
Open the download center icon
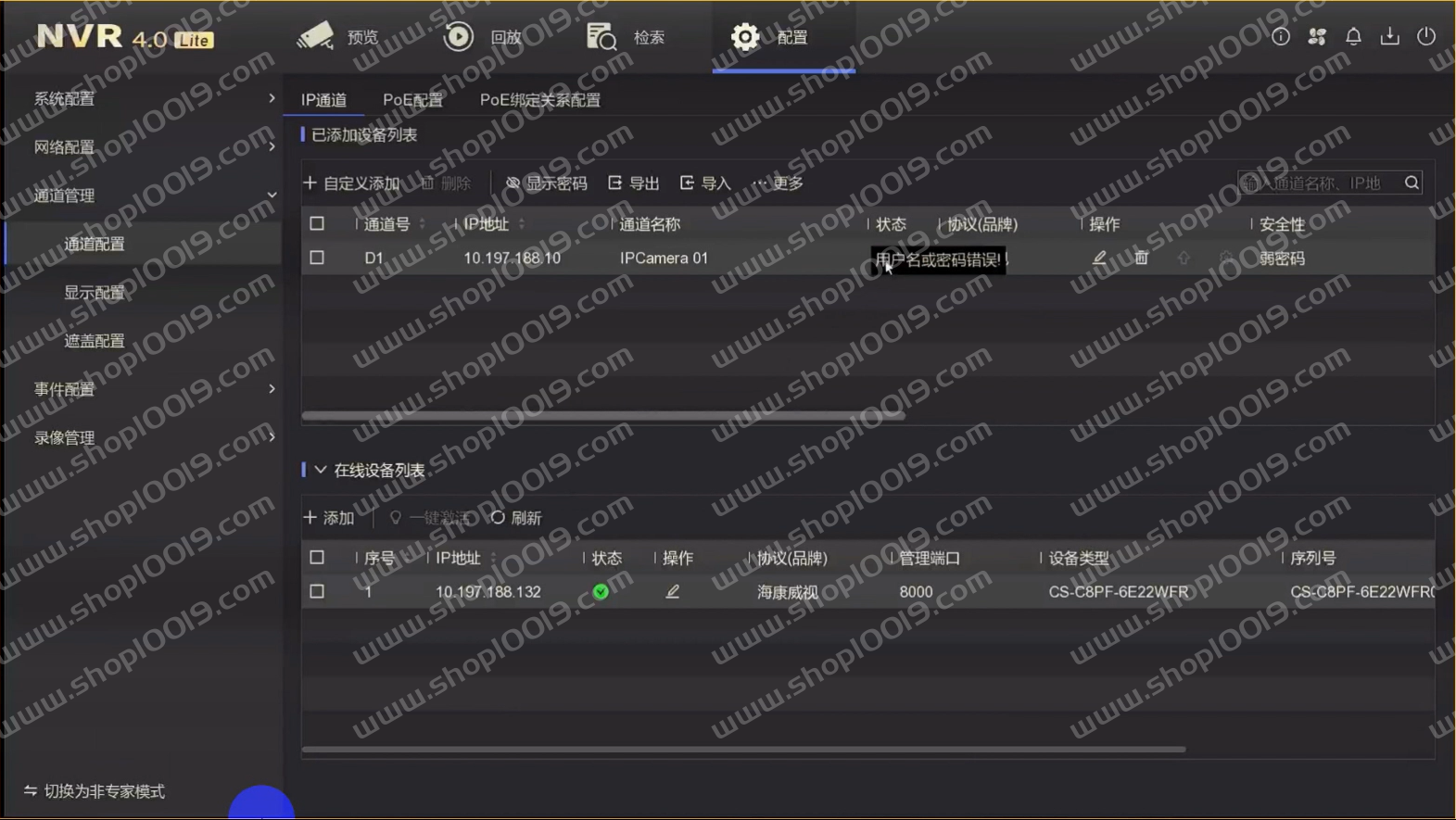coord(1389,36)
